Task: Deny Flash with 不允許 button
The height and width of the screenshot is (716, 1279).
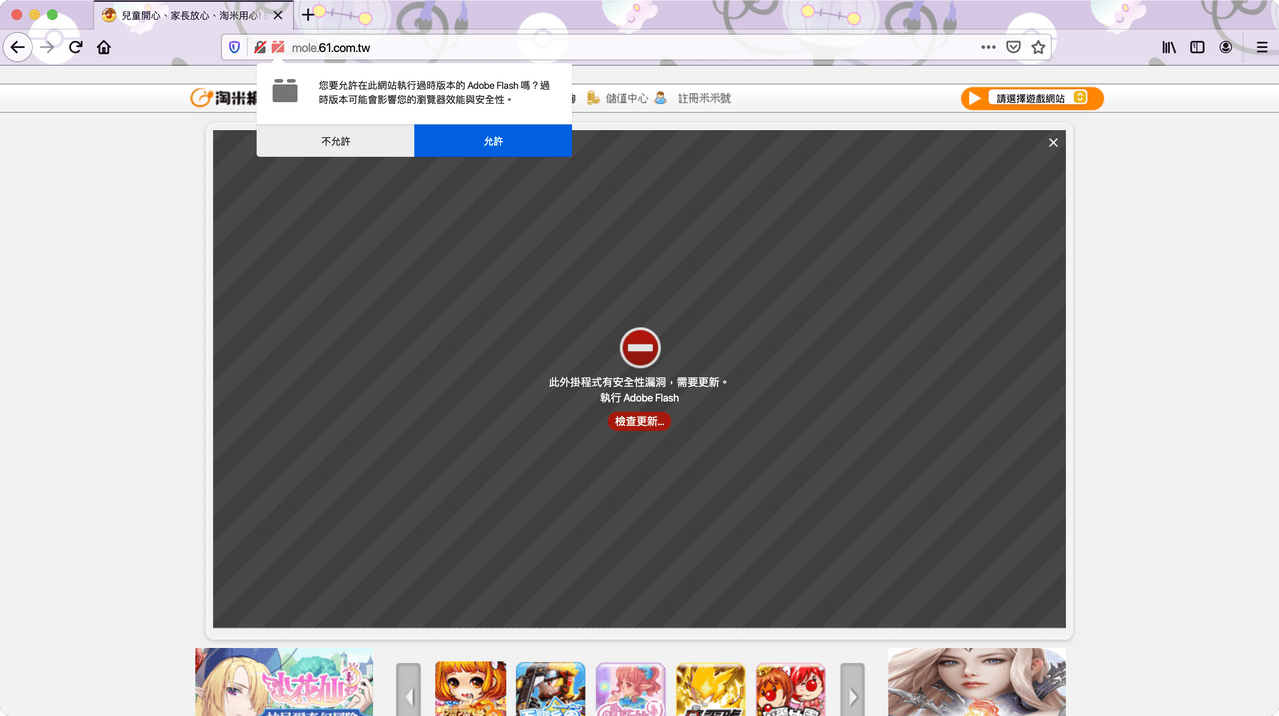Action: [335, 141]
